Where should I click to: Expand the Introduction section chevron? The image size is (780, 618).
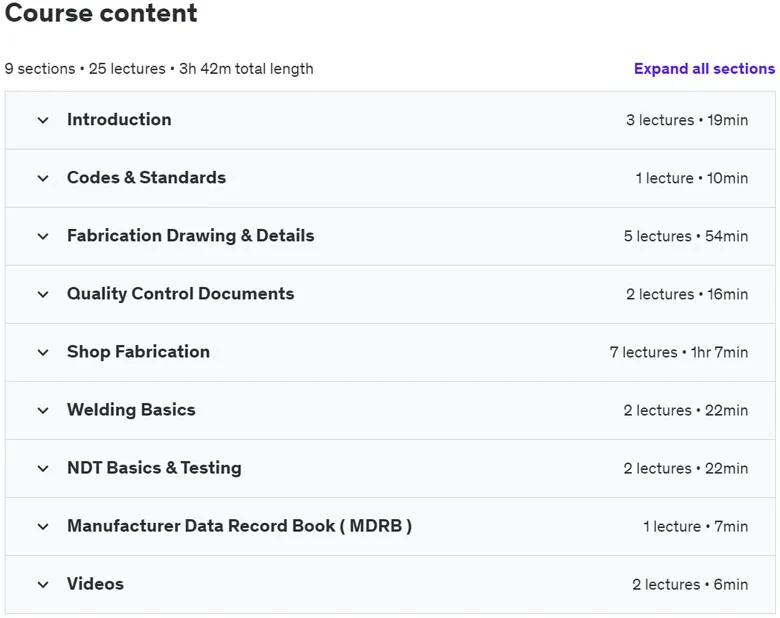(x=43, y=120)
